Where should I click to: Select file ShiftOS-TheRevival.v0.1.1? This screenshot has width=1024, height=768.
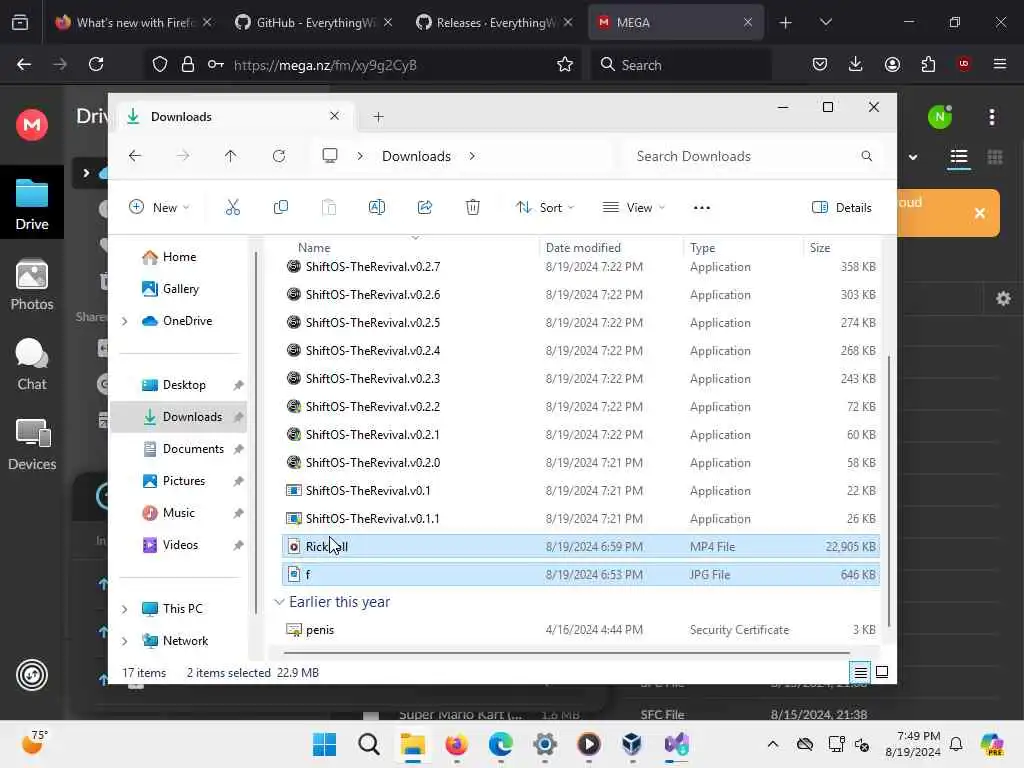(581, 519)
